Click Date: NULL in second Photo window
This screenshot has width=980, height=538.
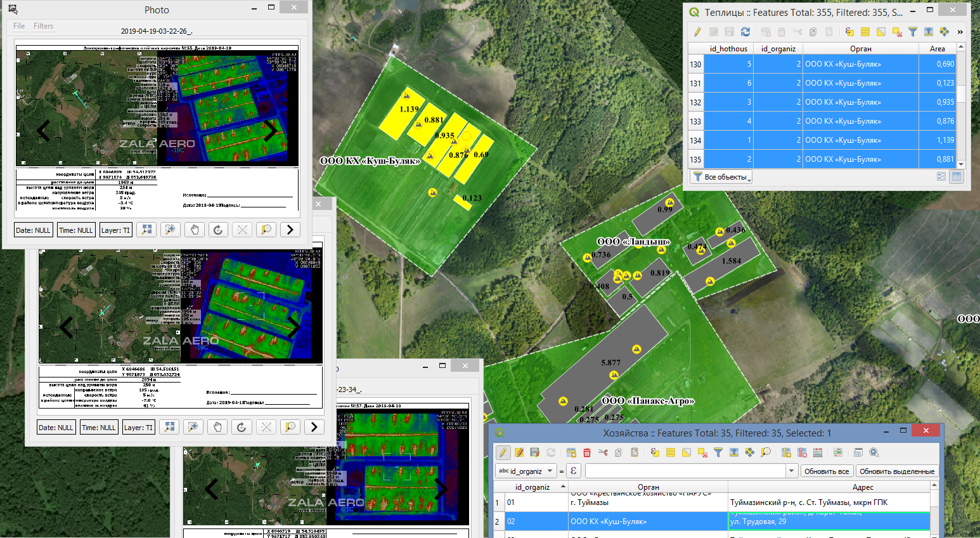coord(56,427)
